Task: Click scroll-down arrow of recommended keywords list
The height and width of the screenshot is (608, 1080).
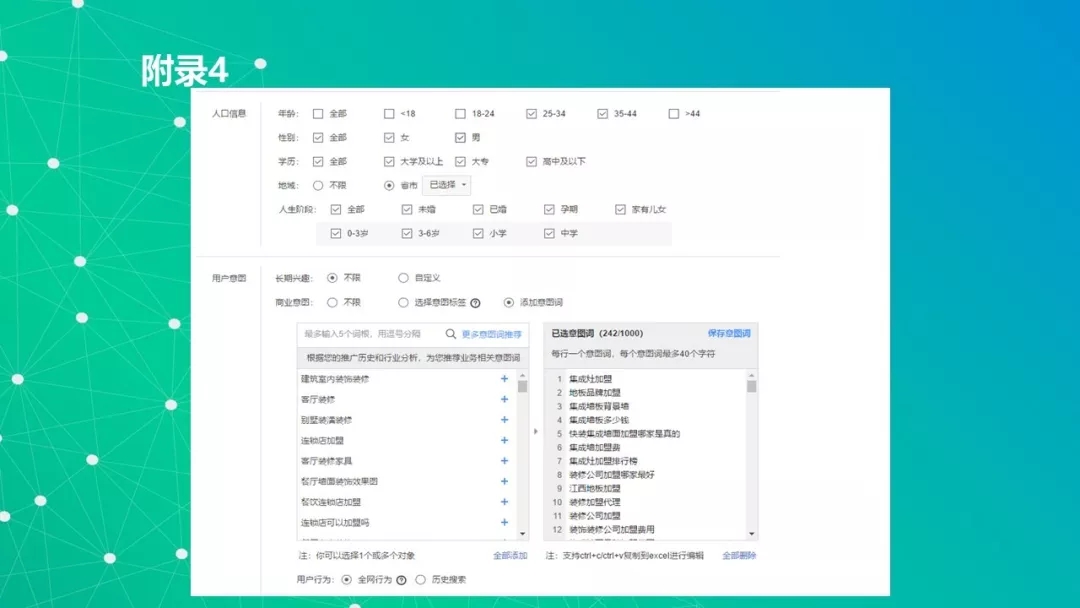Action: pyautogui.click(x=522, y=535)
